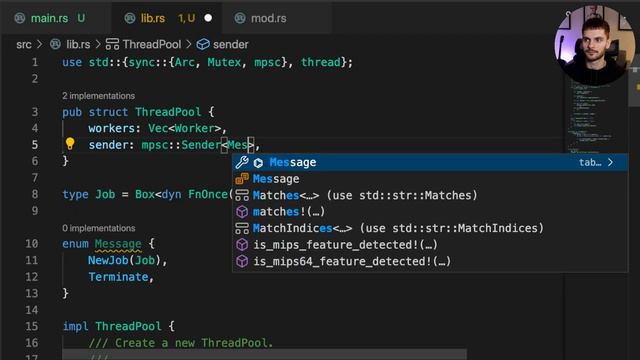The width and height of the screenshot is (640, 360).
Task: Click cube icon beside is_mips_feature_detected
Action: pyautogui.click(x=242, y=244)
